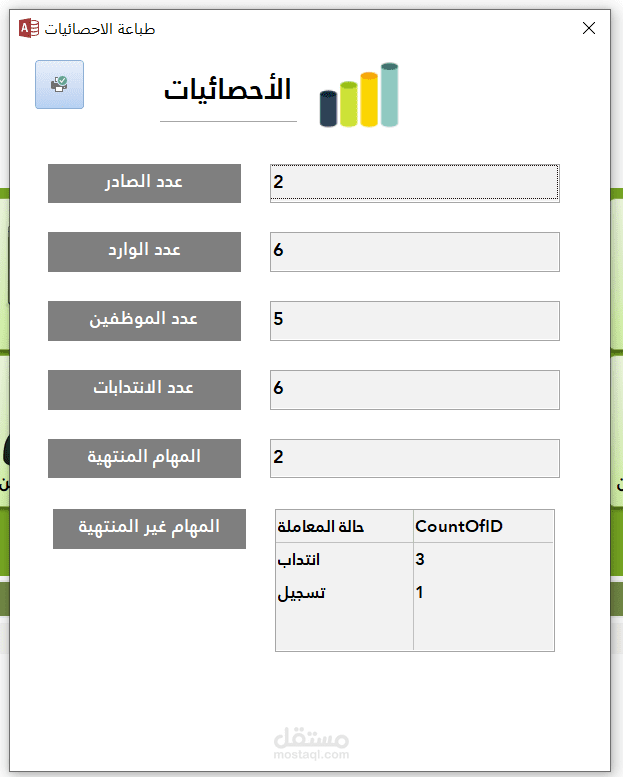Select the تسجيل row in the list
Image resolution: width=623 pixels, height=777 pixels.
click(x=343, y=593)
